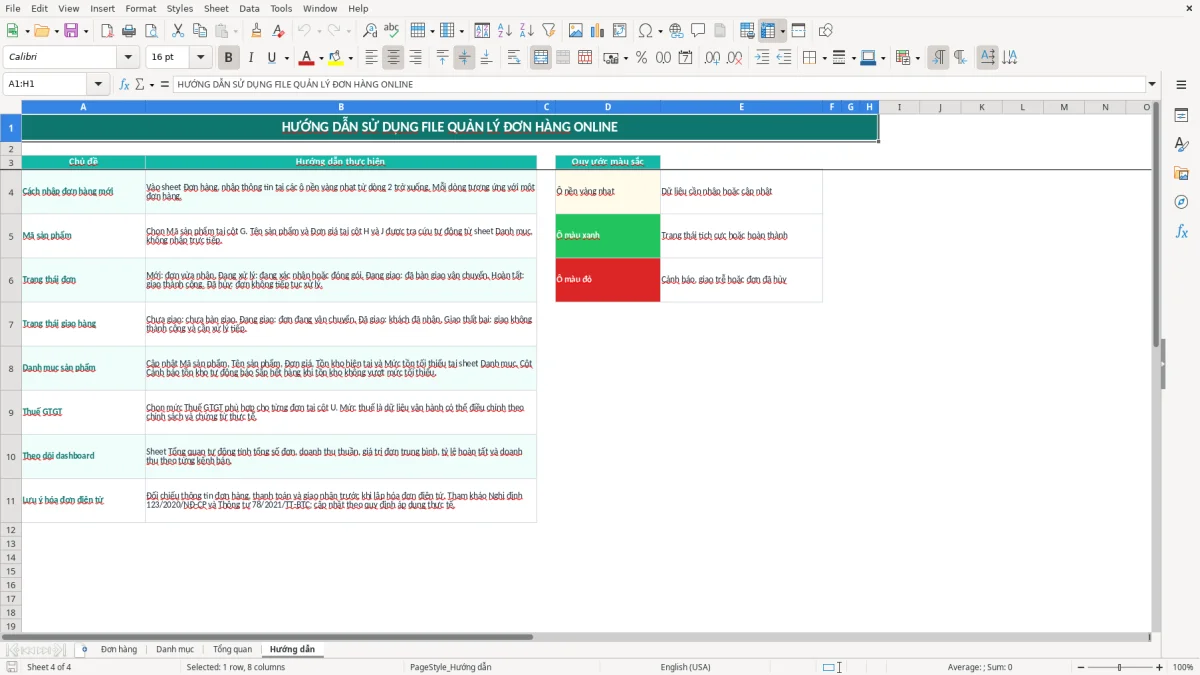This screenshot has height=675, width=1200.
Task: Toggle Bold formatting
Action: [x=229, y=58]
